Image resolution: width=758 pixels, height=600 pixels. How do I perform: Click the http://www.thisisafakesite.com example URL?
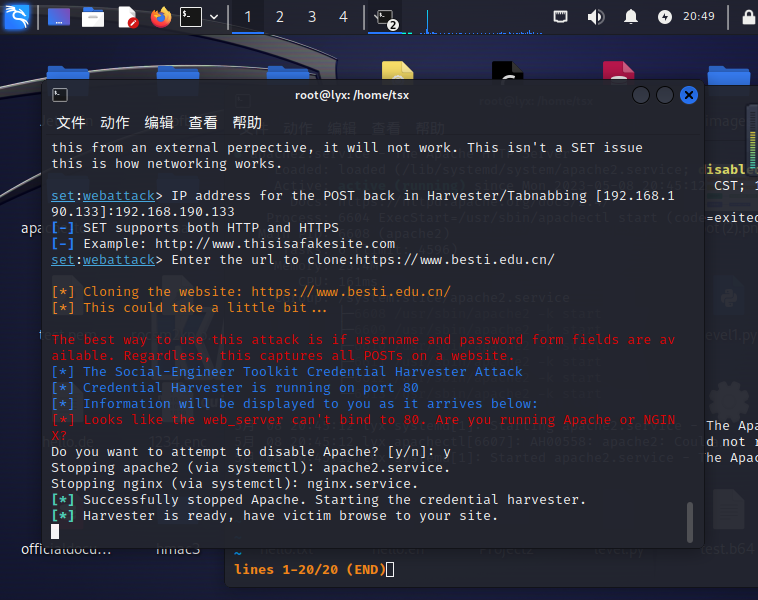275,244
